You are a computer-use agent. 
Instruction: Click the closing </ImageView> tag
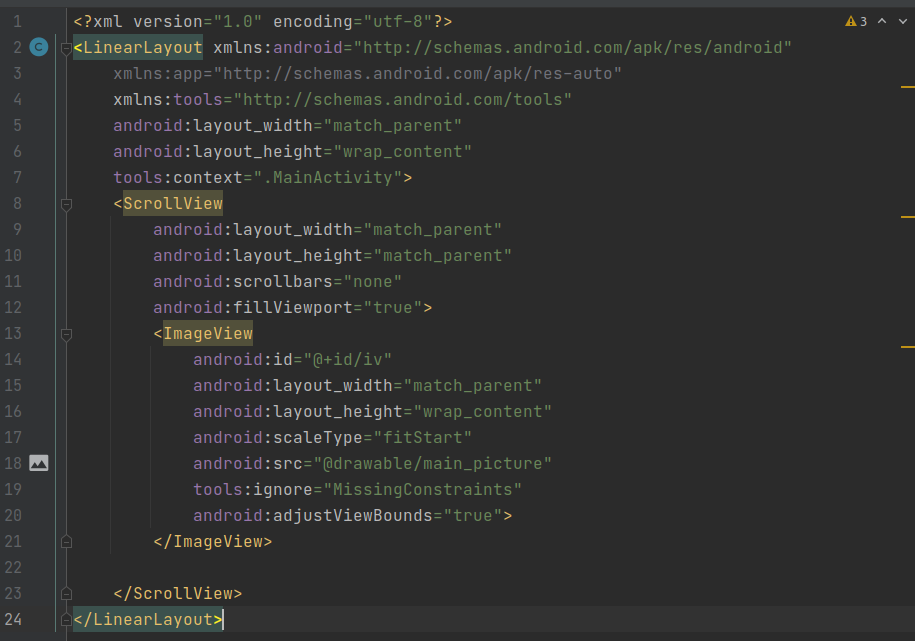coord(213,541)
